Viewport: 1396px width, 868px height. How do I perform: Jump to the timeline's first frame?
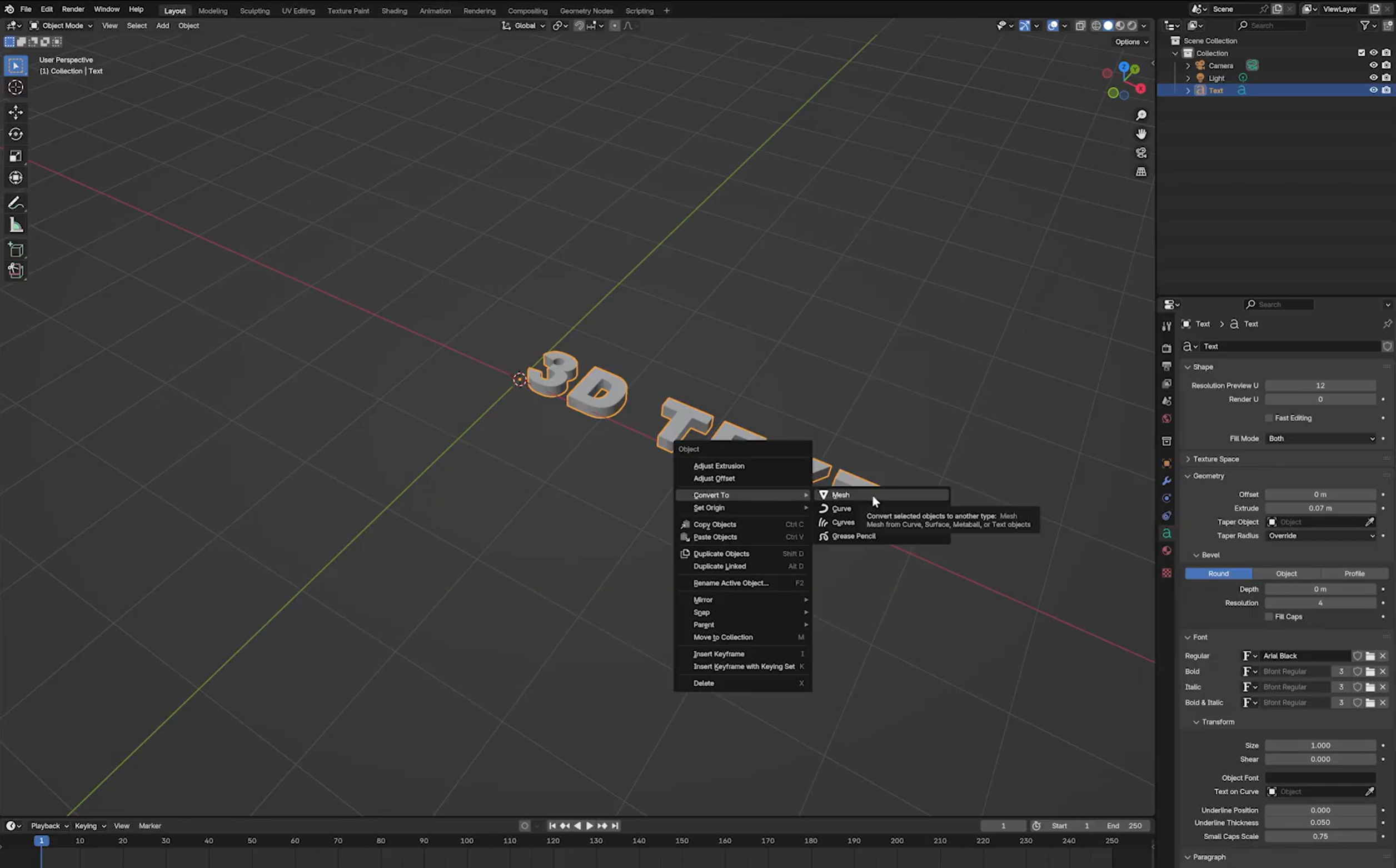[552, 826]
